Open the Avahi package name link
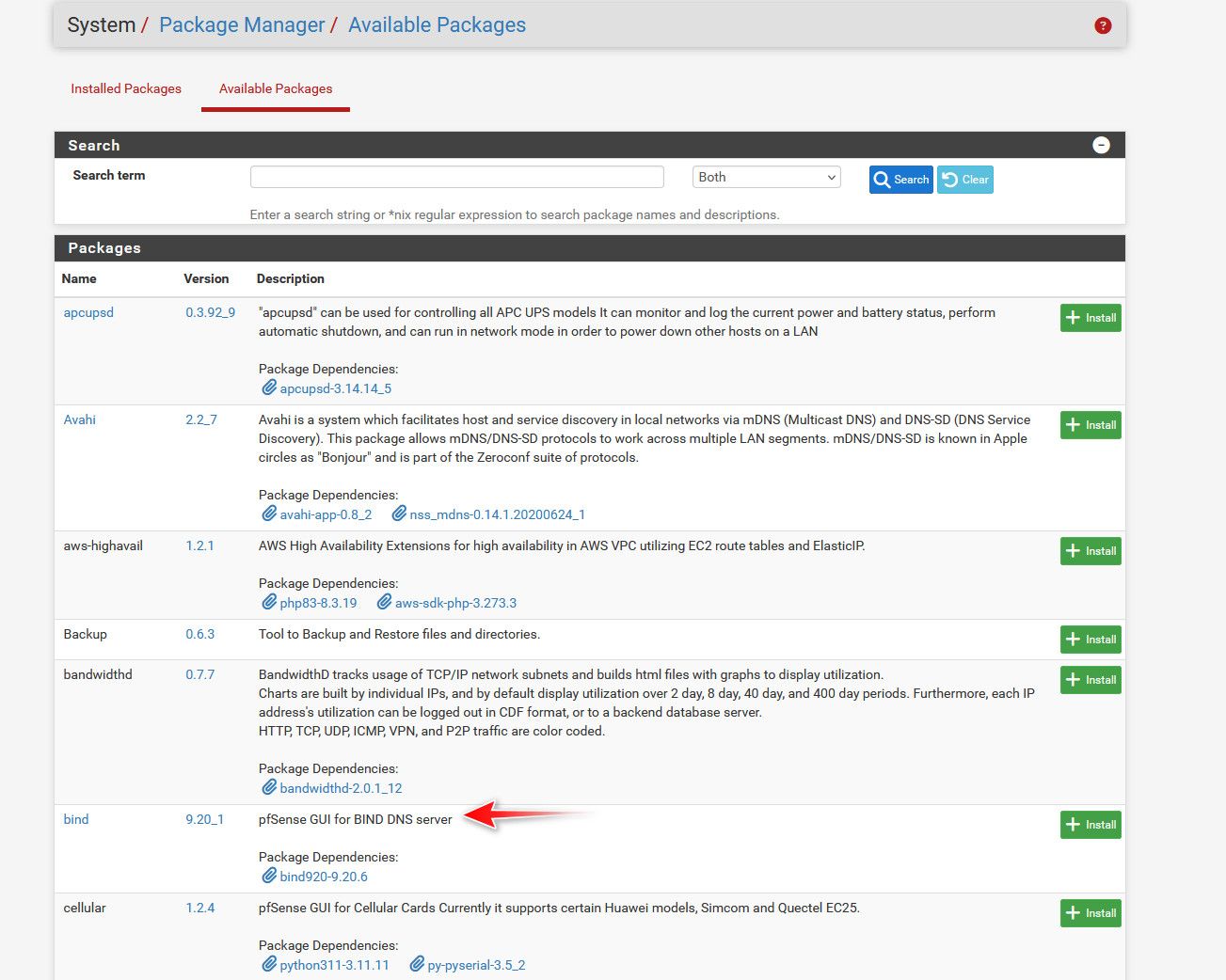 pyautogui.click(x=80, y=419)
